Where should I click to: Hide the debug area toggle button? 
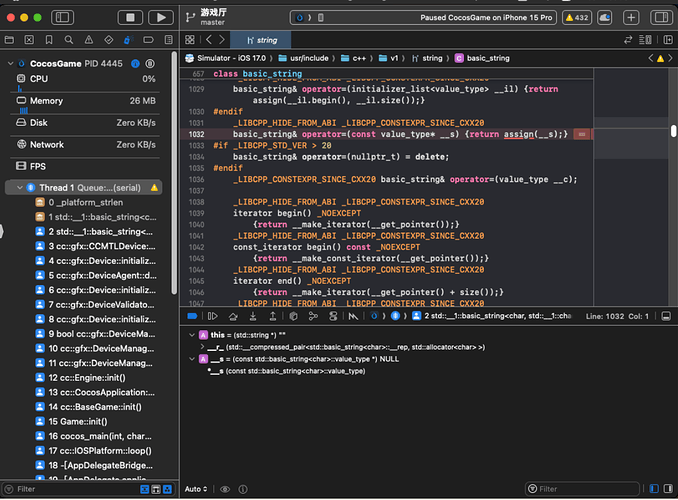point(666,316)
